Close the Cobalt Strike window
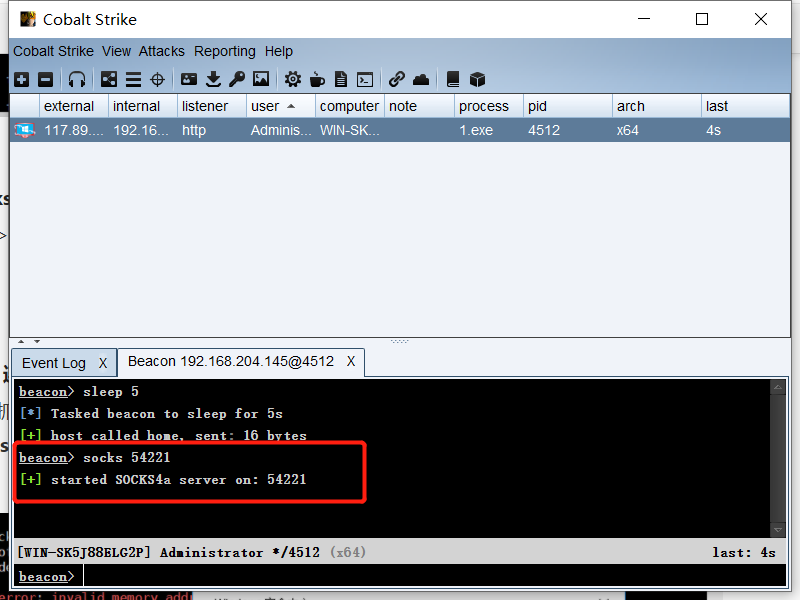The image size is (800, 600). coord(761,19)
